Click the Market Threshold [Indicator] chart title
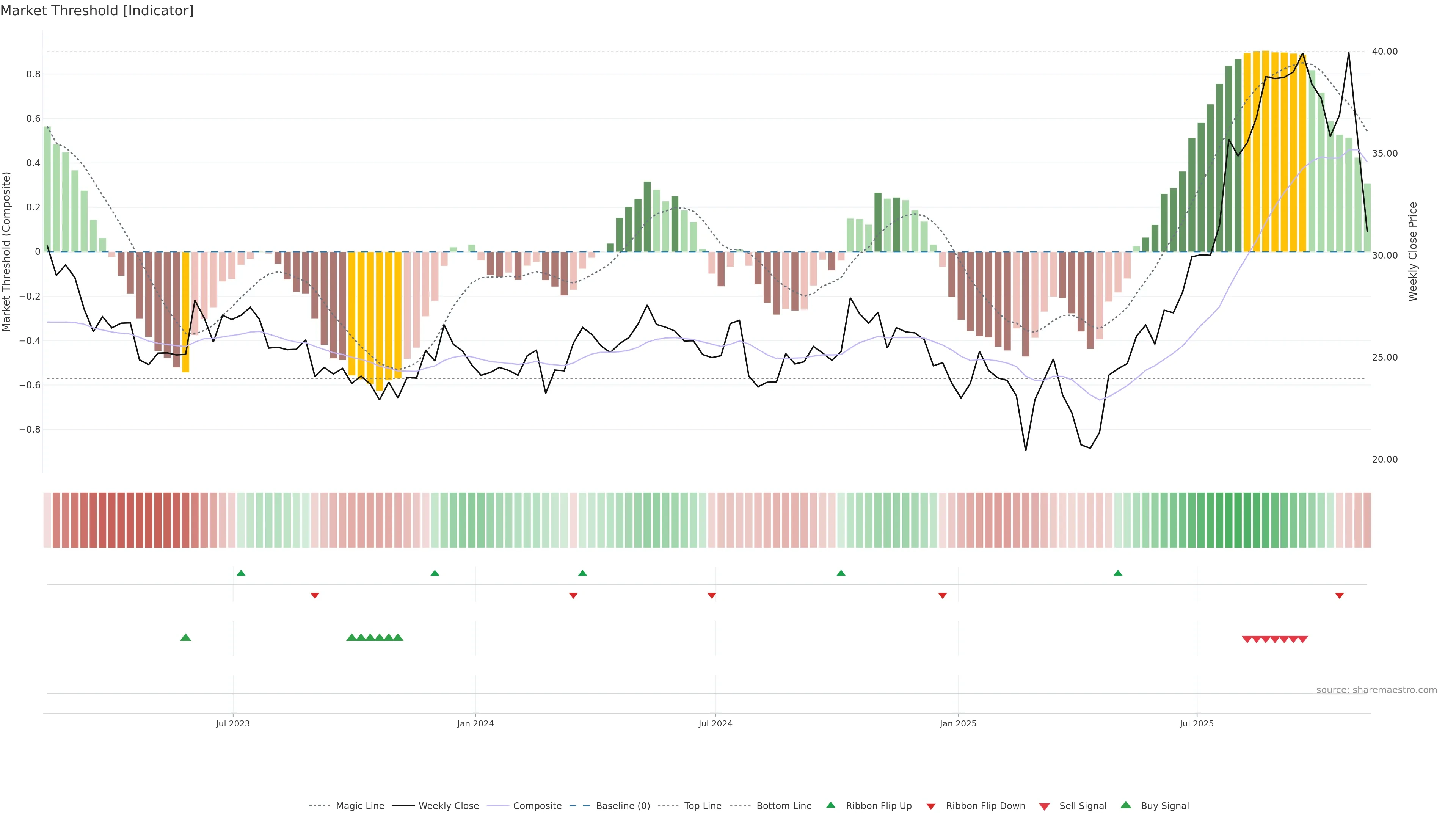 click(x=97, y=11)
